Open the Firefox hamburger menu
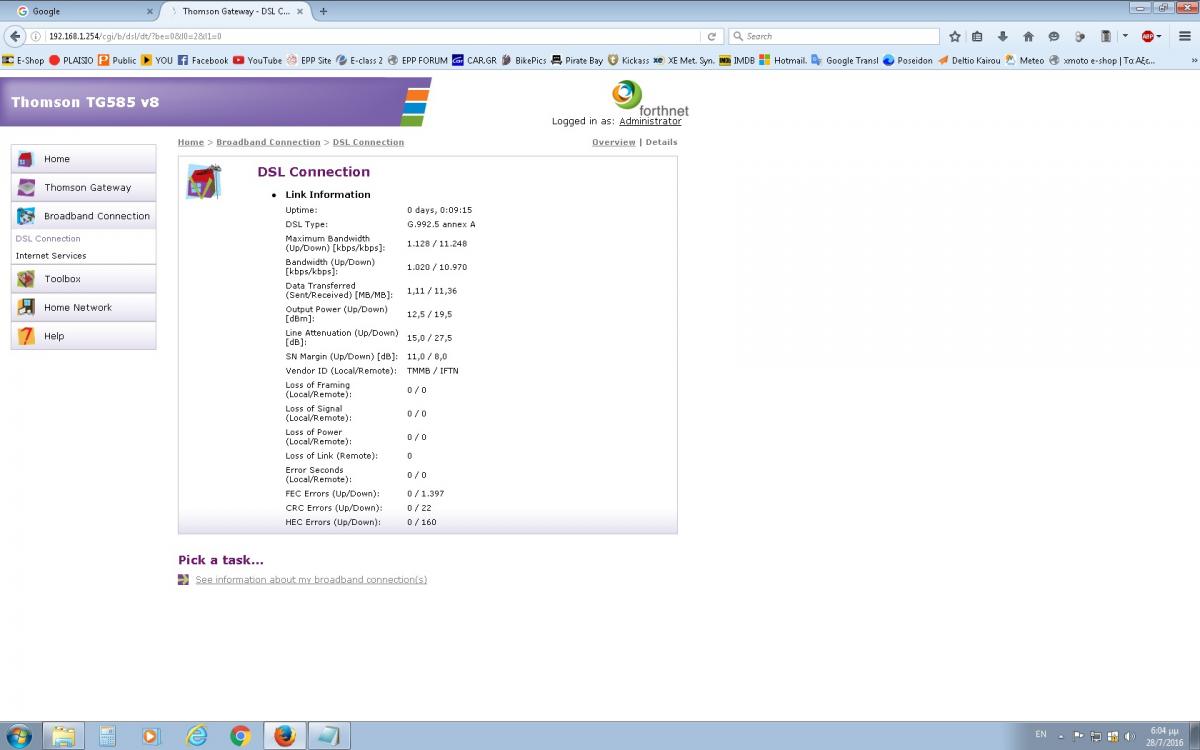Image resolution: width=1200 pixels, height=750 pixels. [1185, 36]
